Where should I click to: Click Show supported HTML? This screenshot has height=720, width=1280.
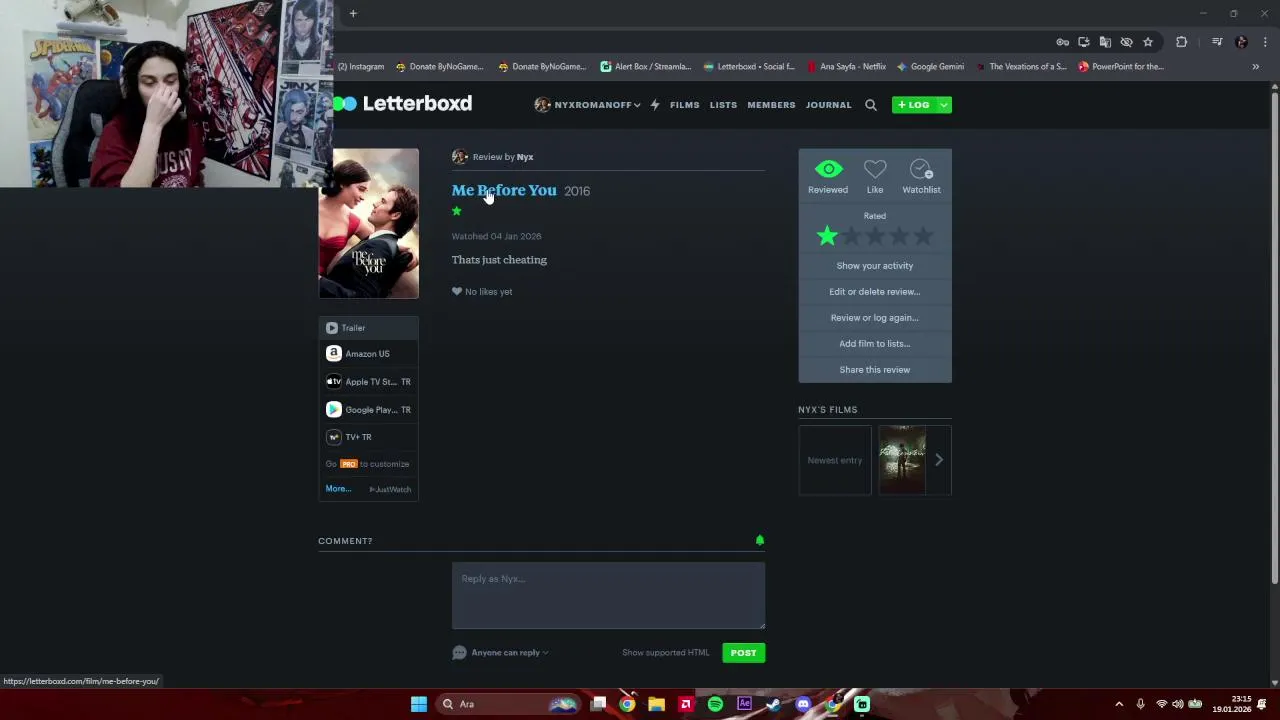point(666,653)
